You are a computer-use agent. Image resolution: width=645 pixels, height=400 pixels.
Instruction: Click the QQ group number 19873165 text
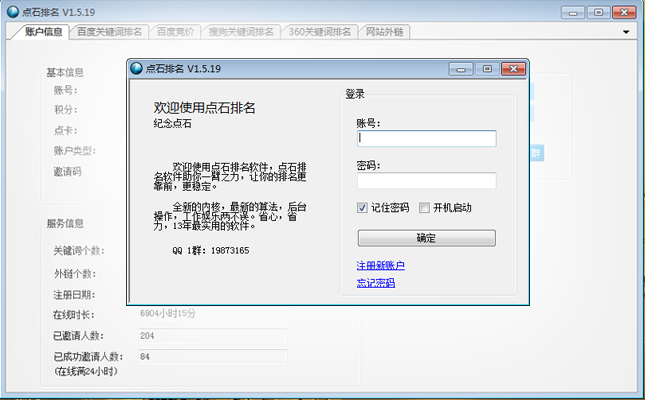coord(230,251)
